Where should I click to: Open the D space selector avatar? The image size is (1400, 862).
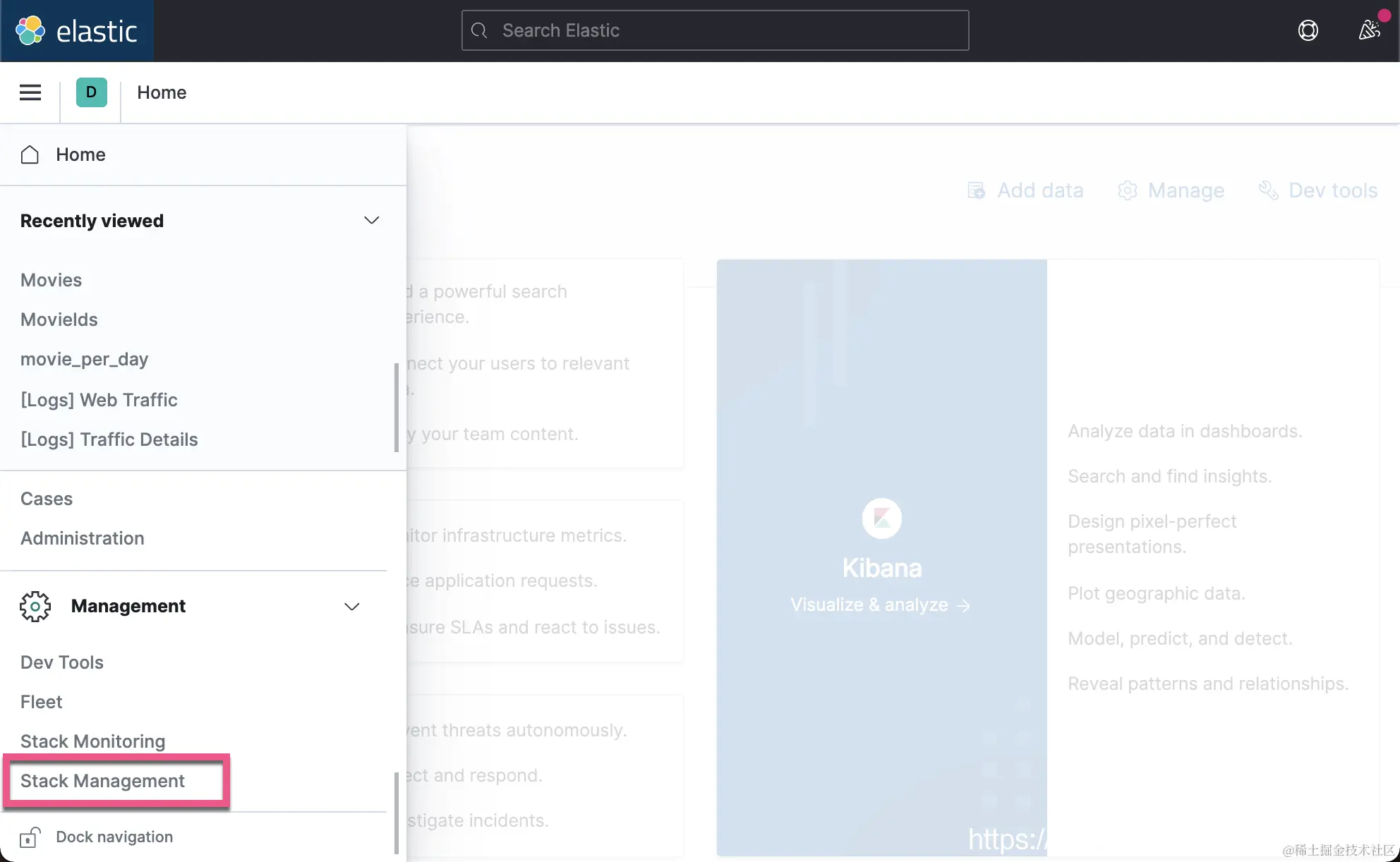[91, 92]
